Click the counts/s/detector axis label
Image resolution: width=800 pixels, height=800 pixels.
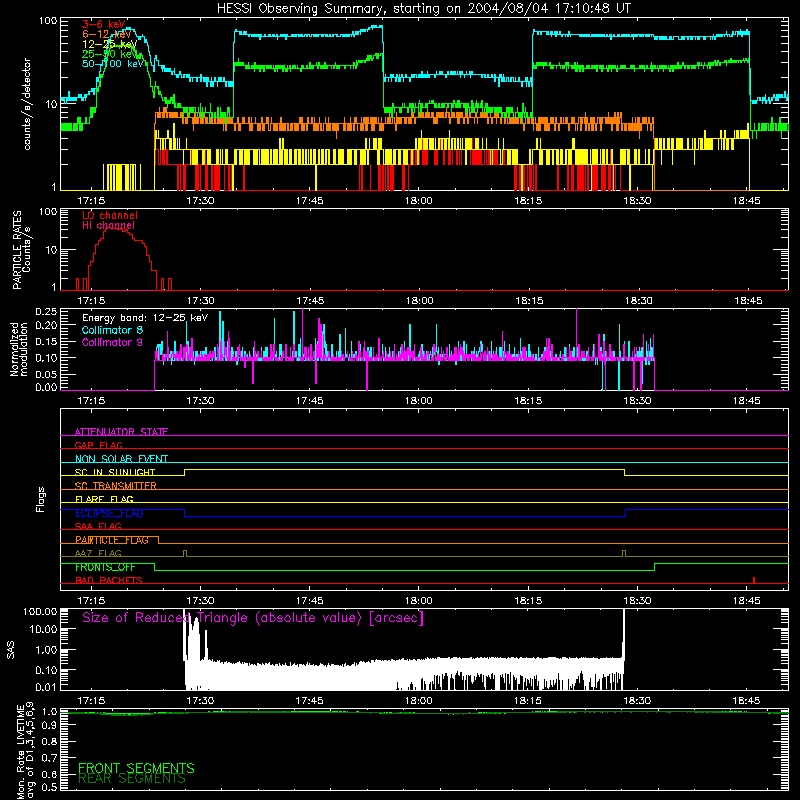point(27,104)
